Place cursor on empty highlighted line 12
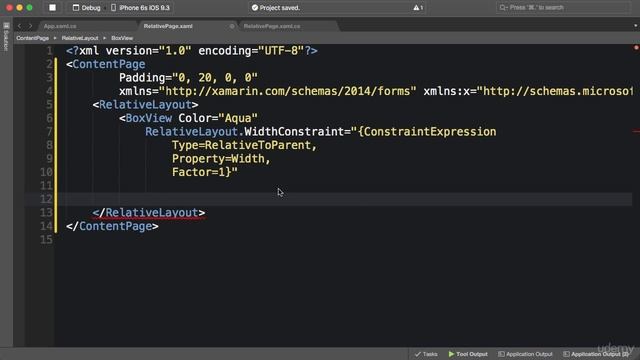This screenshot has width=640, height=360. tap(328, 199)
